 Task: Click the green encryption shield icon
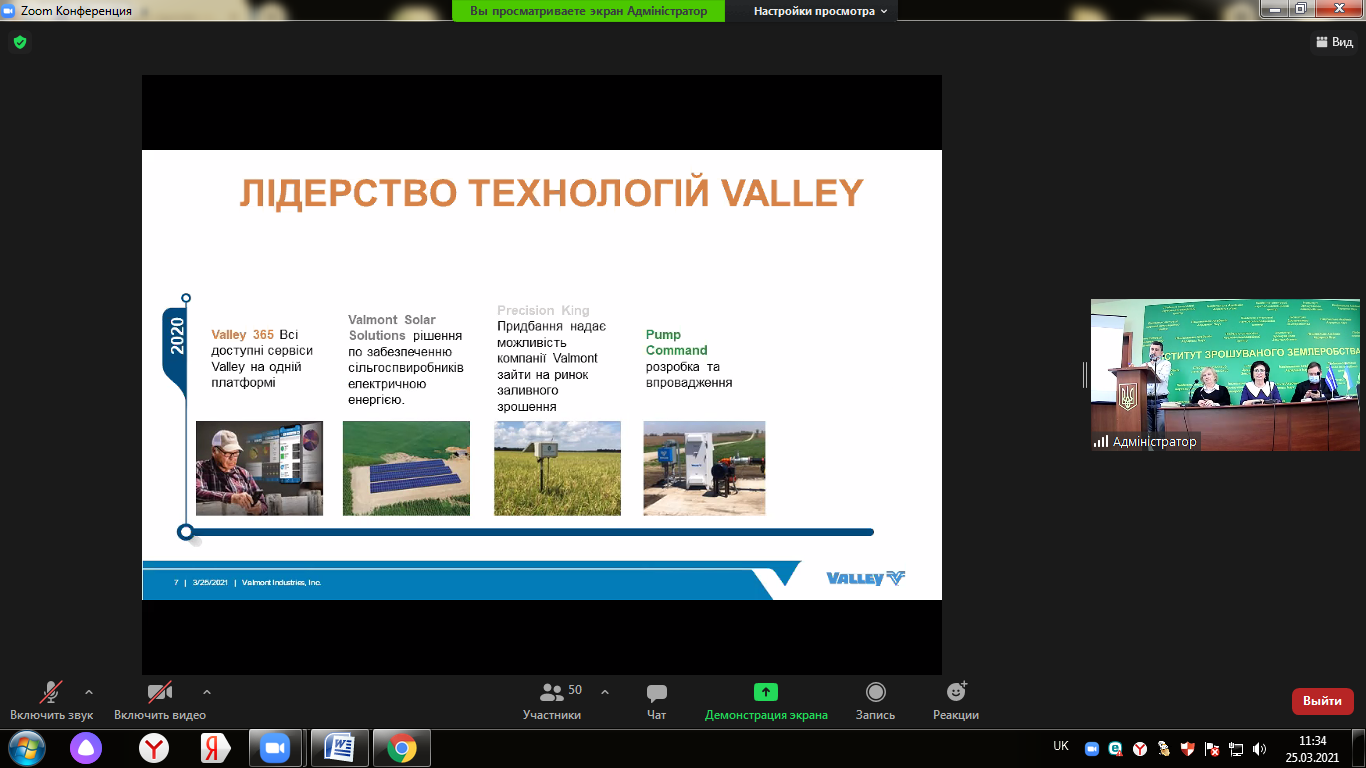coord(19,42)
